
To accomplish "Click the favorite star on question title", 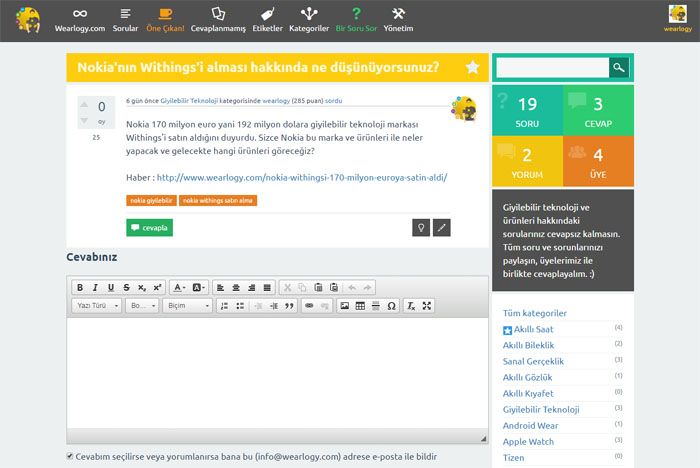I will pyautogui.click(x=472, y=68).
